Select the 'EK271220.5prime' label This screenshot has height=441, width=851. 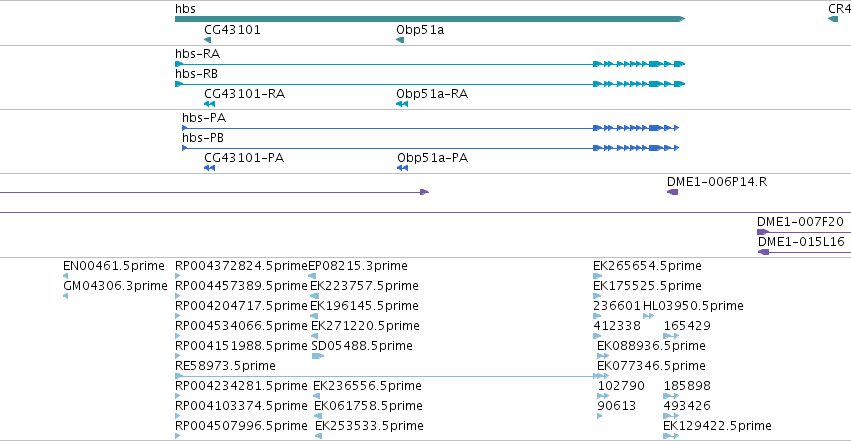(x=365, y=326)
